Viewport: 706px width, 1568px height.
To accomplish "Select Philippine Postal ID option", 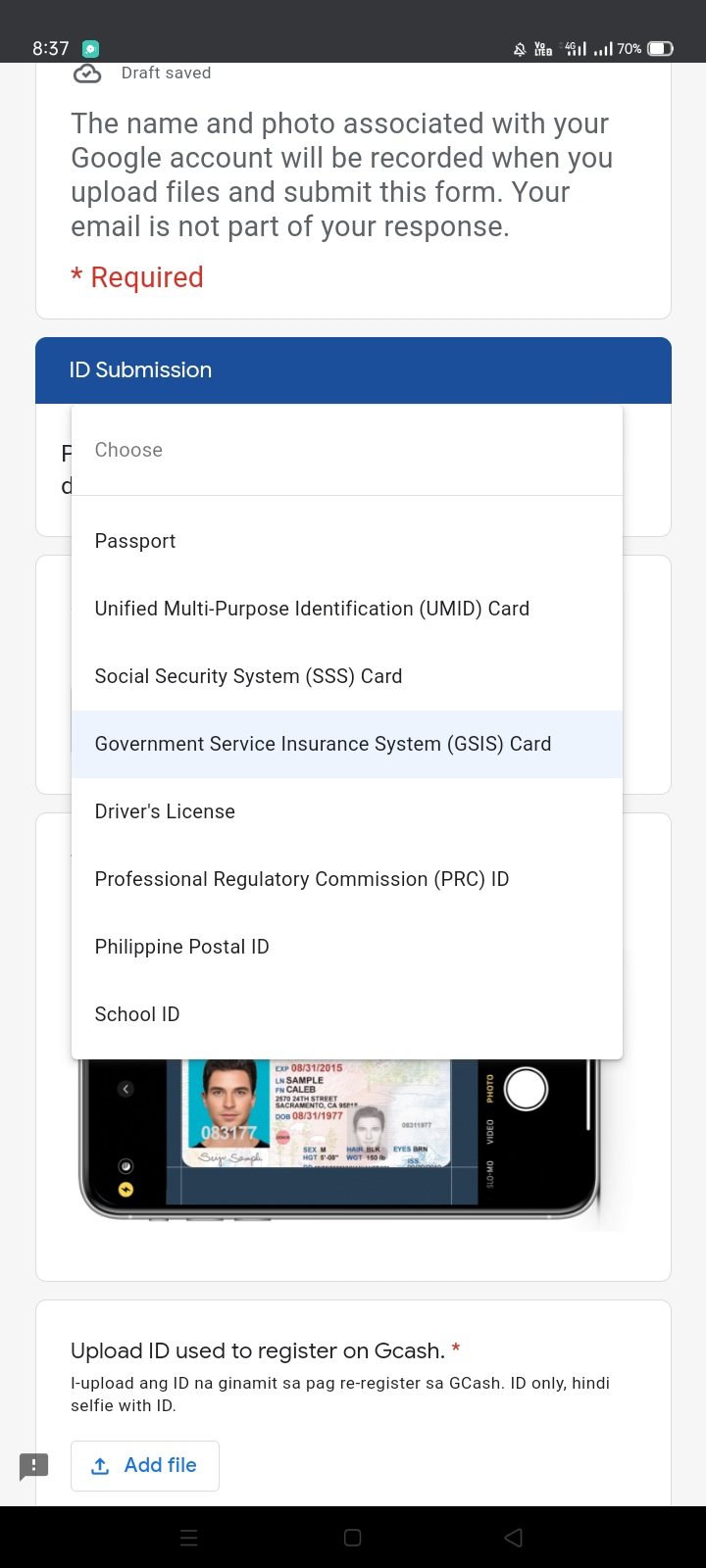I will coord(181,947).
